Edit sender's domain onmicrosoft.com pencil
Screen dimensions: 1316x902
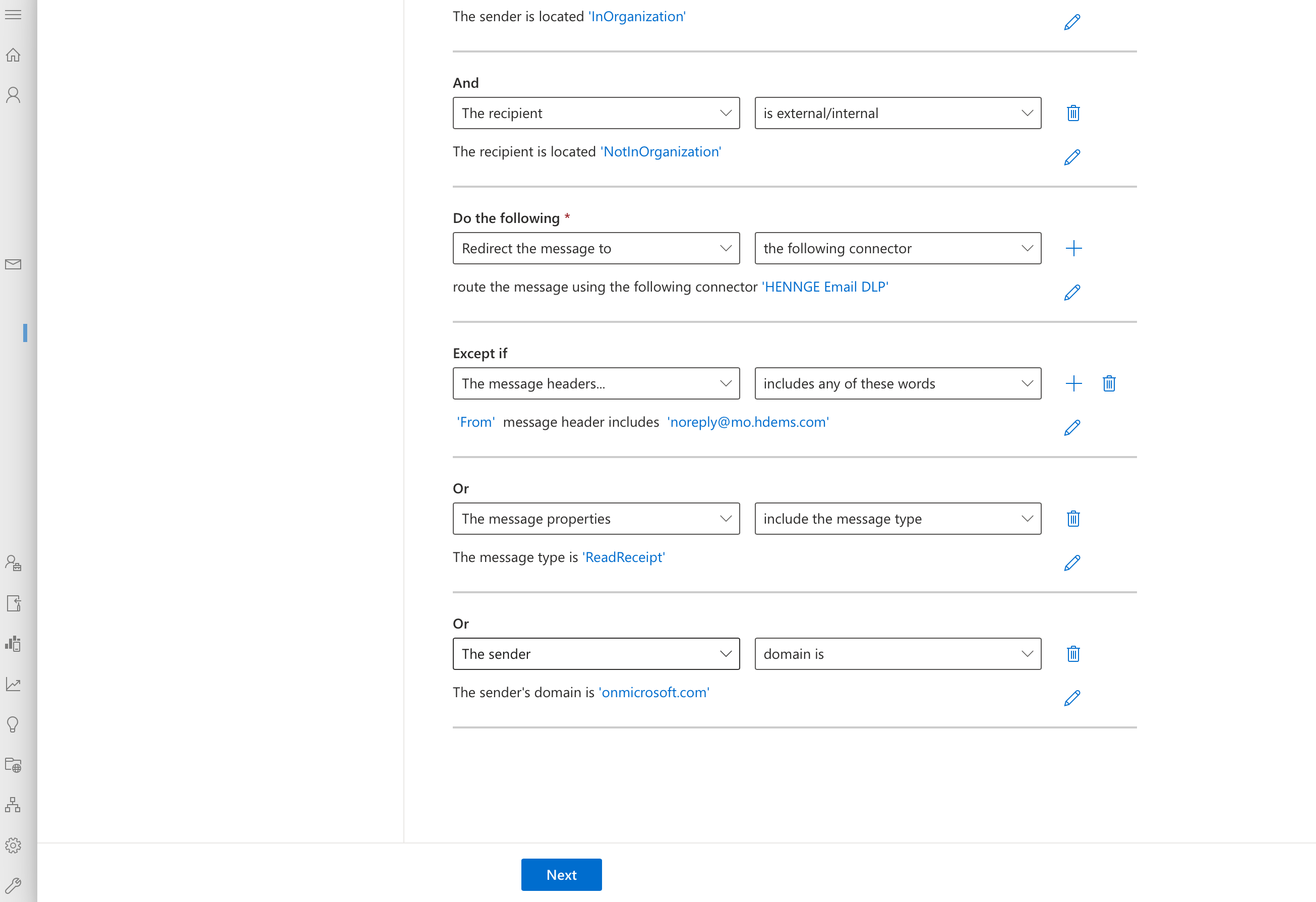(x=1072, y=698)
